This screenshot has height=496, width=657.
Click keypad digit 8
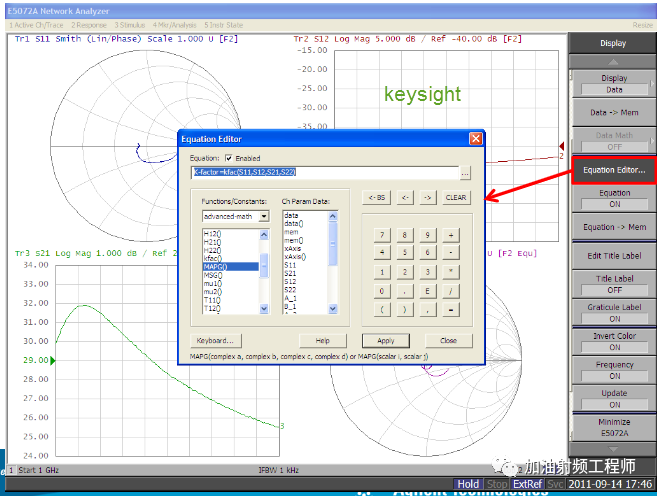click(404, 235)
